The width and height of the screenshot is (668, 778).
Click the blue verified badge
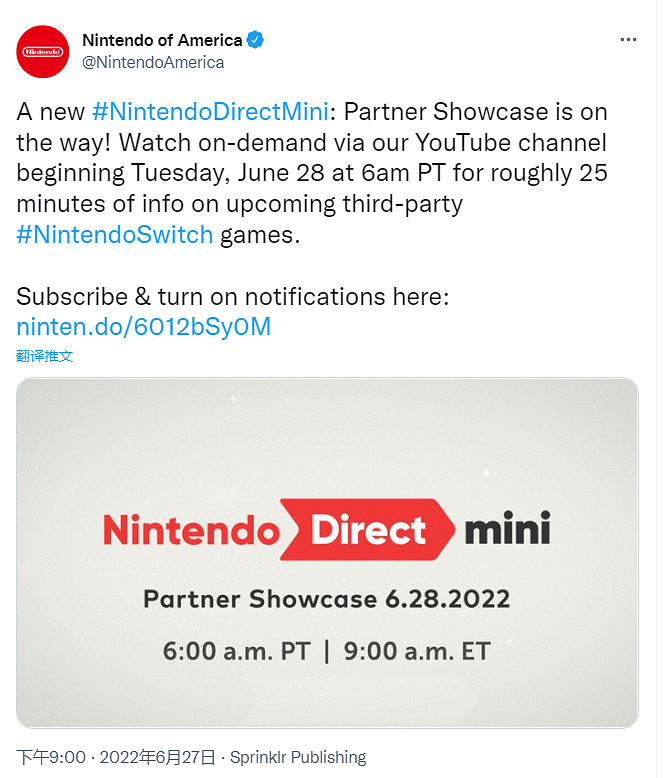[256, 41]
